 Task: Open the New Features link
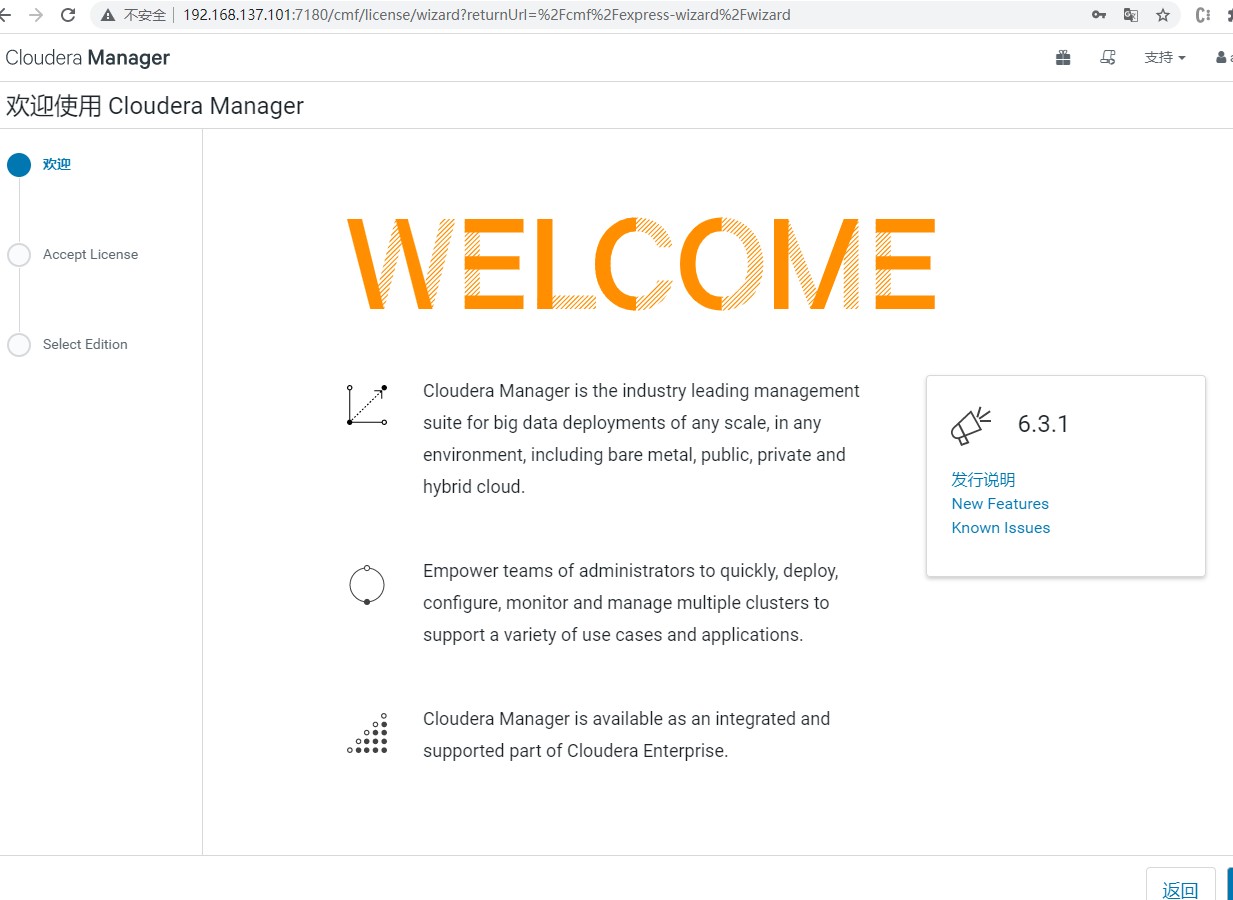[x=1000, y=504]
